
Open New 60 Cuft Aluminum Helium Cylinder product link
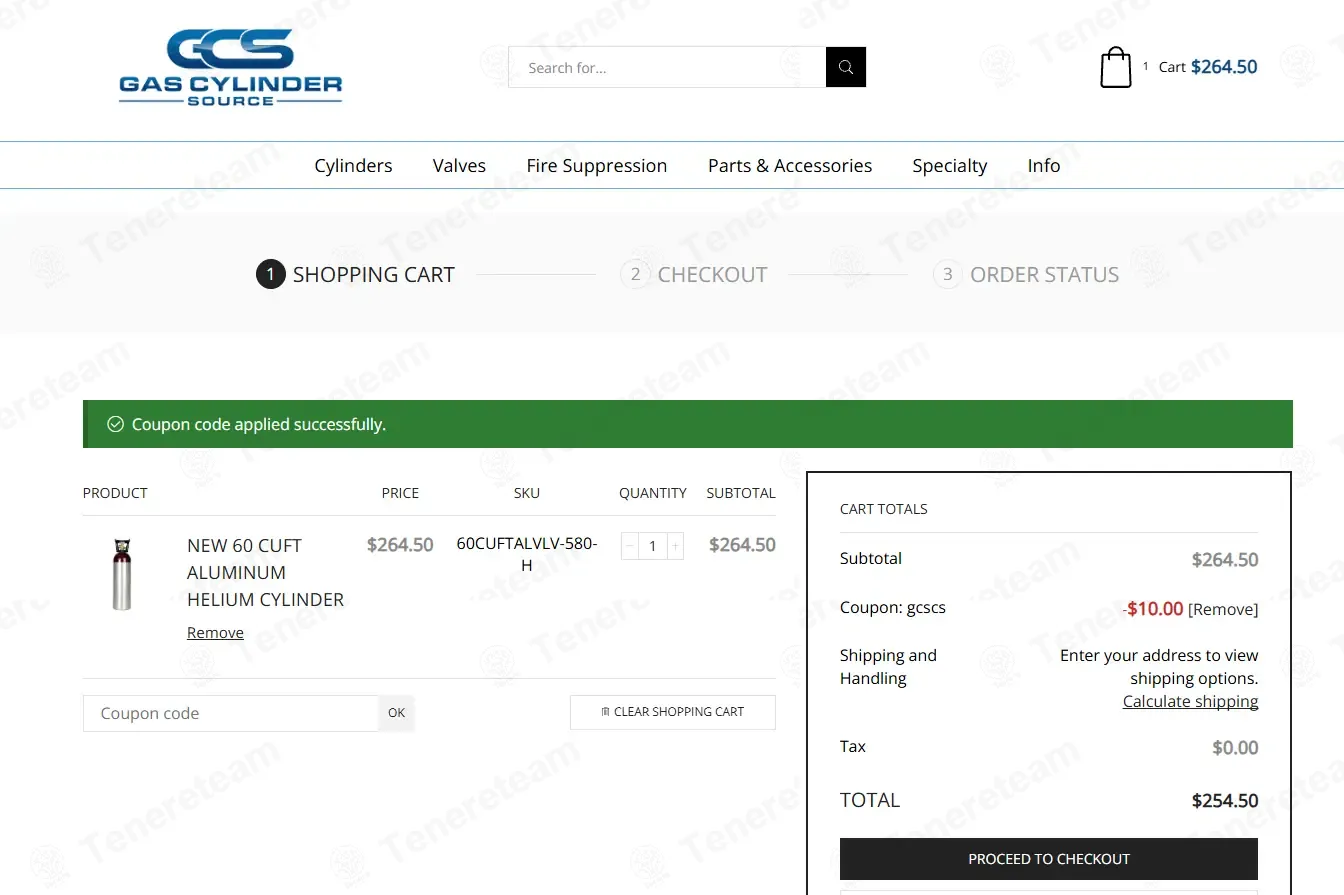266,573
